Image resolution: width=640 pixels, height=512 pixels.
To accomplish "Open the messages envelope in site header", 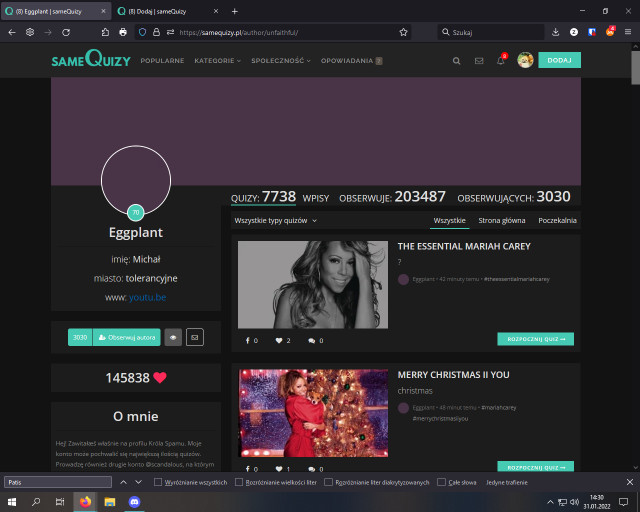I will click(x=479, y=60).
